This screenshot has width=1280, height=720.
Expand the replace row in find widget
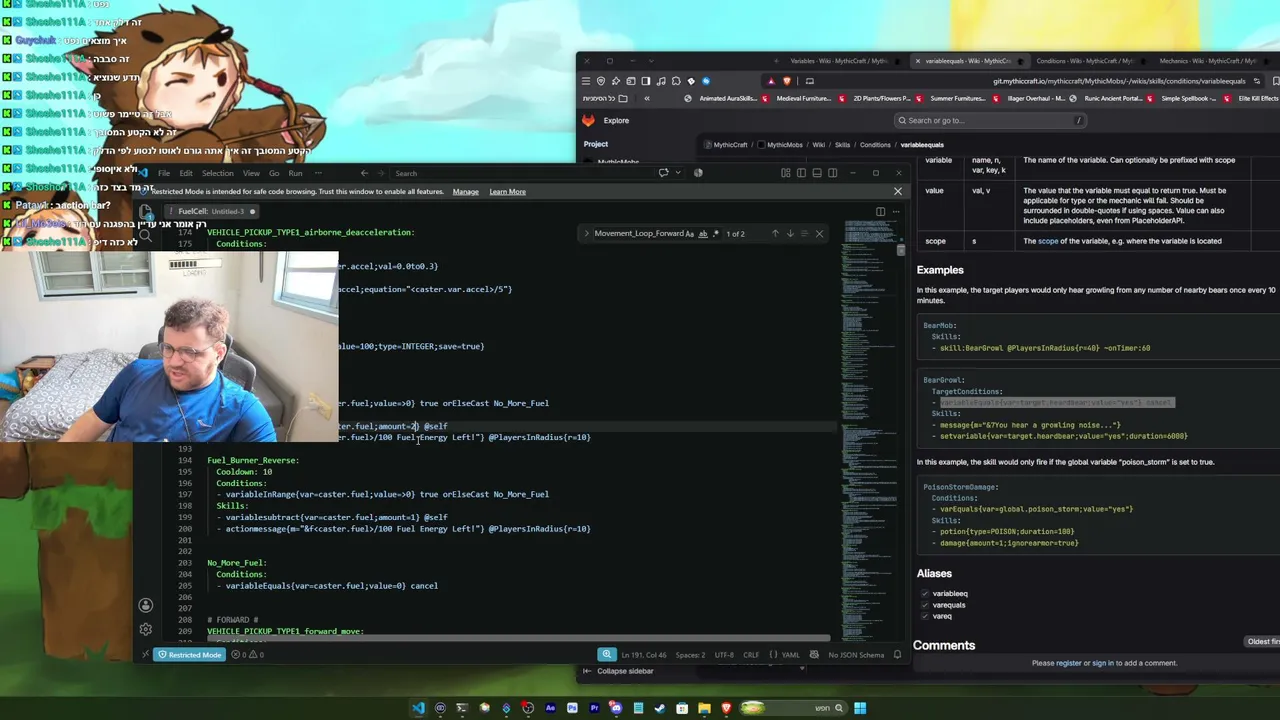tap(587, 234)
